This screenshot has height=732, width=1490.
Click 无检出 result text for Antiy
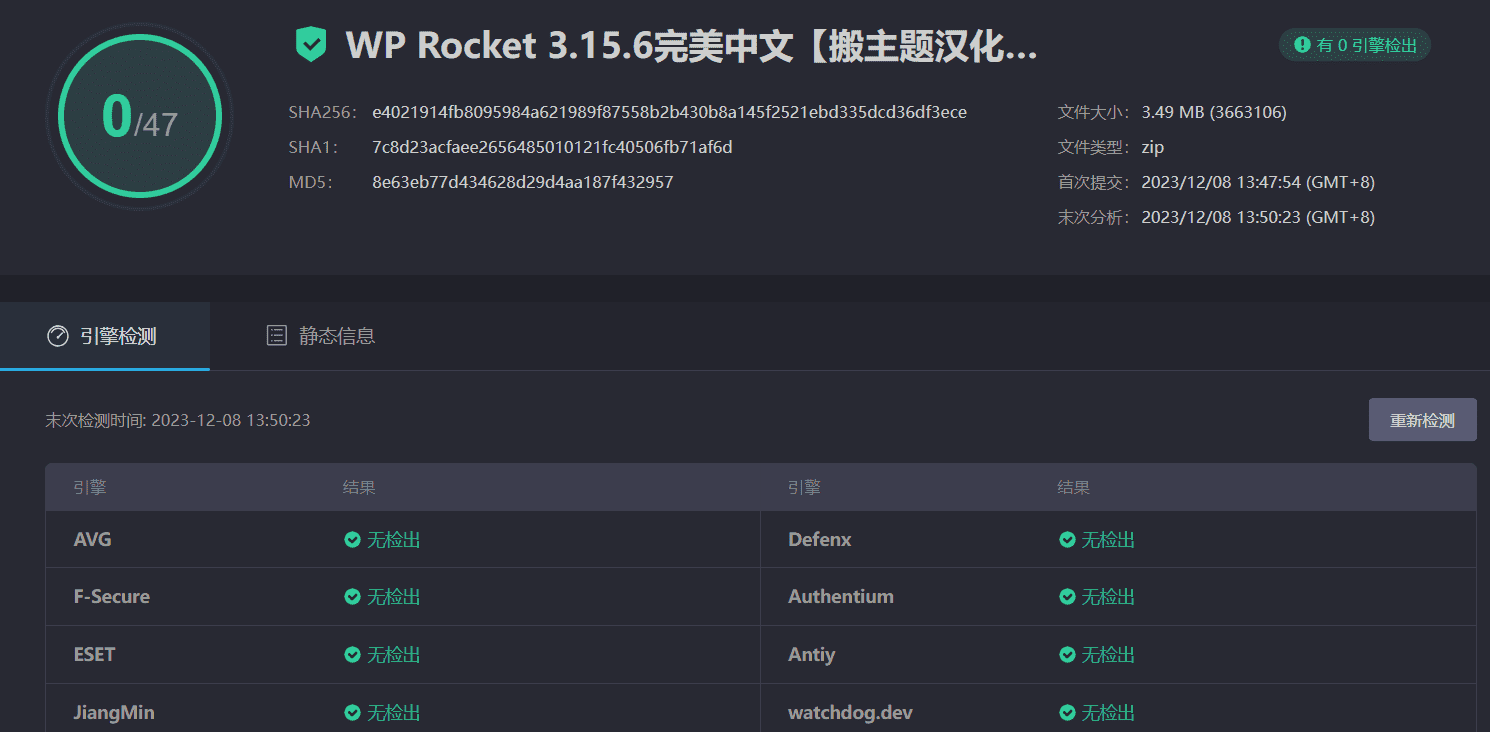[x=1109, y=655]
